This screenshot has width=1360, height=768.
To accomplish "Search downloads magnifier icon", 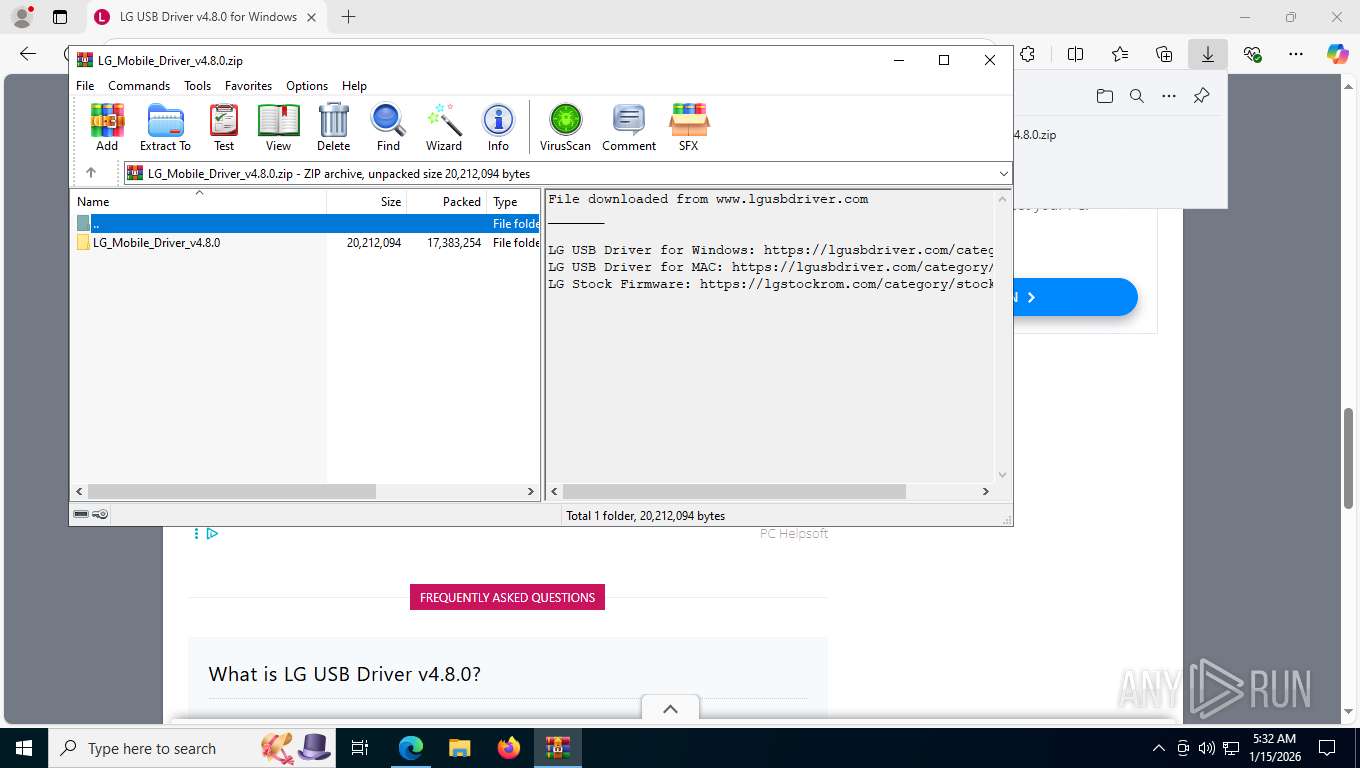I will [1136, 96].
